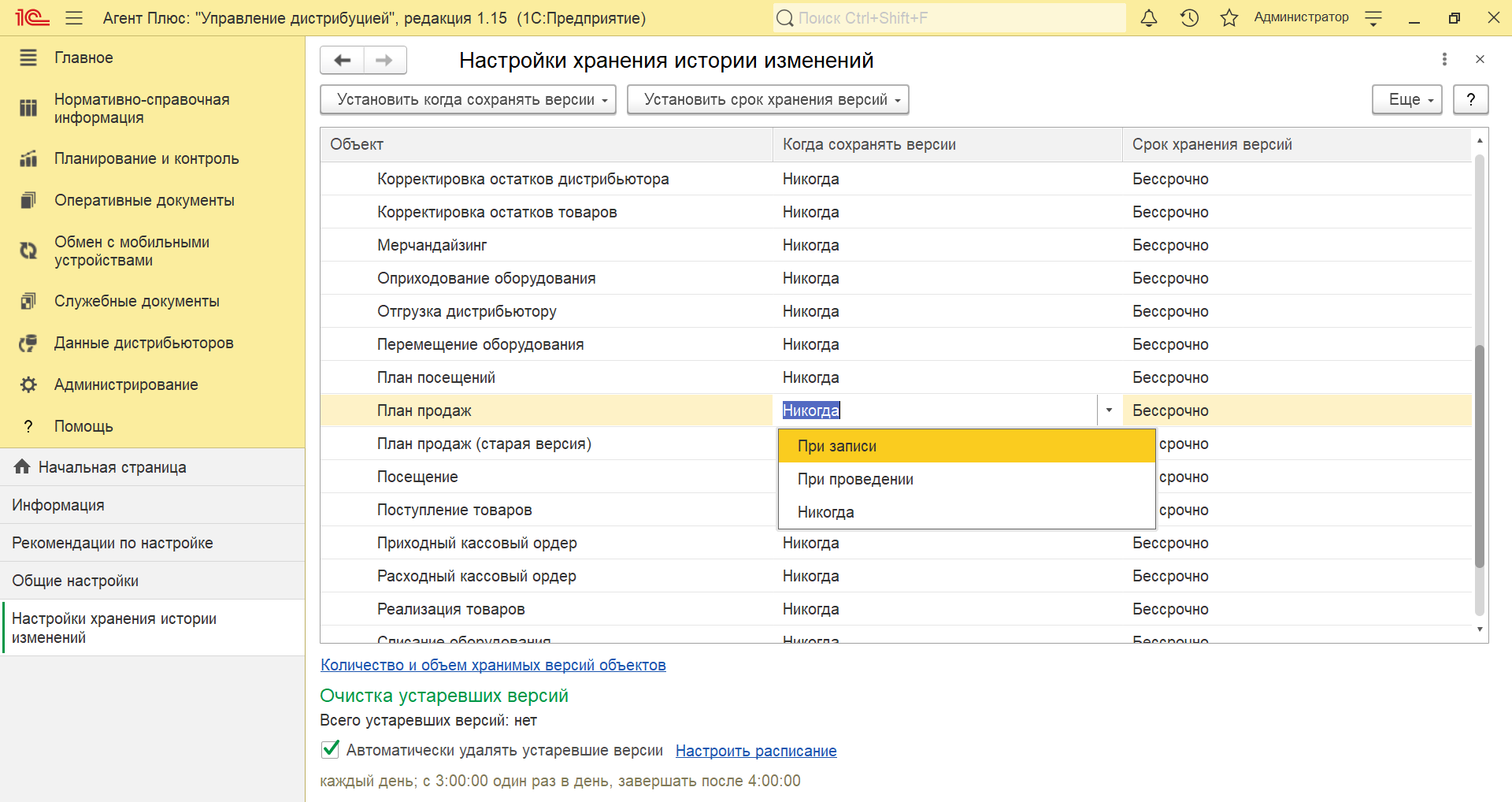Open history clock icon

1189,17
